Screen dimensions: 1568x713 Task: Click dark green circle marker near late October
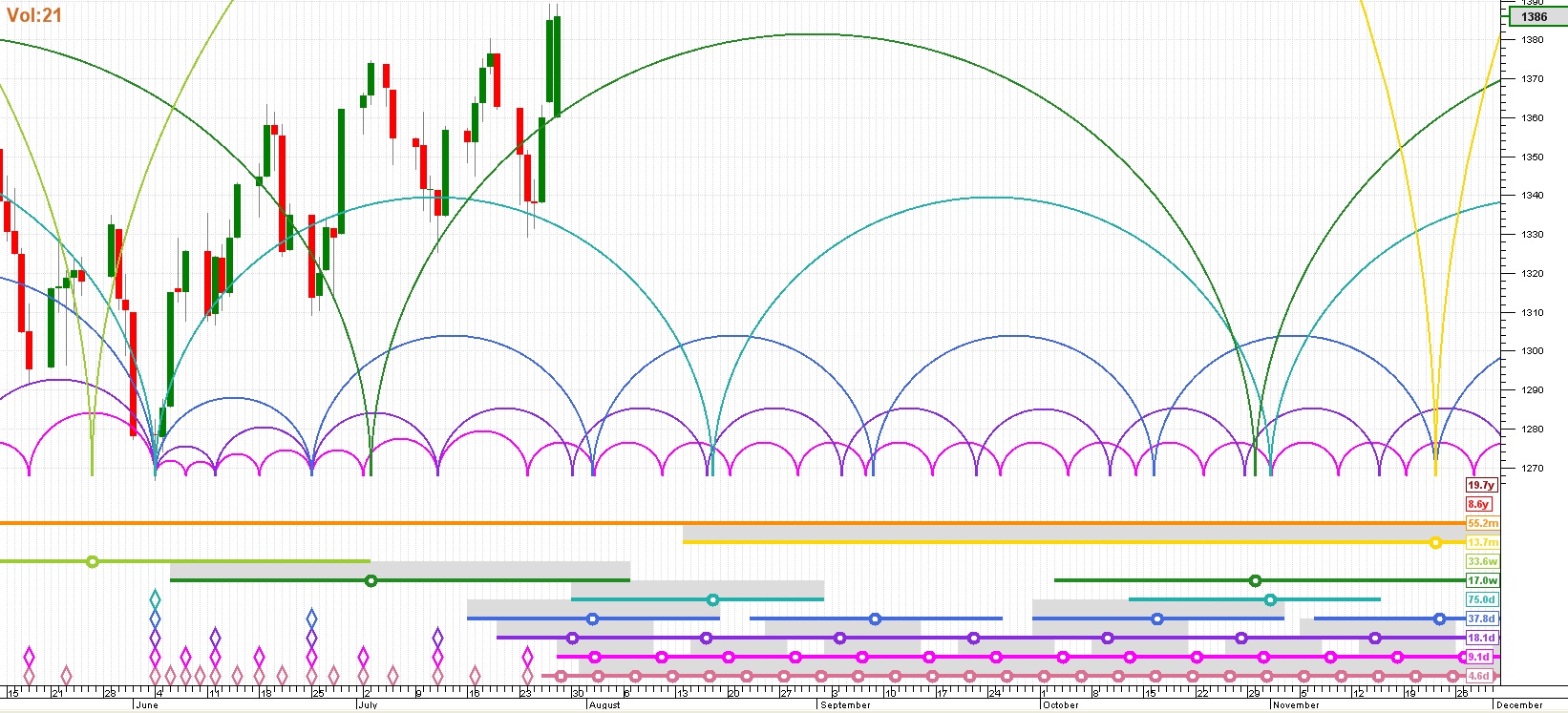coord(1256,581)
